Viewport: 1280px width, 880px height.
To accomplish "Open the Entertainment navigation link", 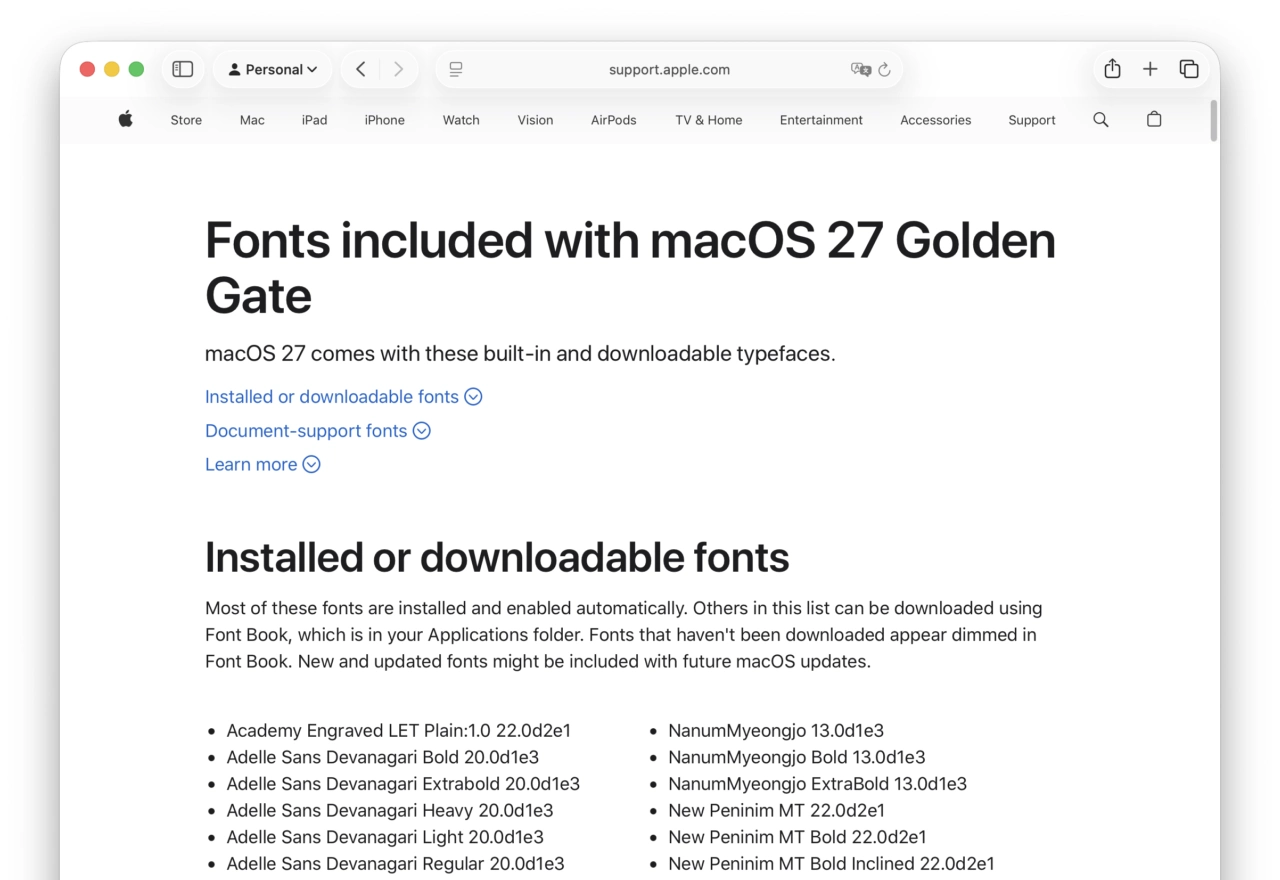I will click(x=821, y=120).
